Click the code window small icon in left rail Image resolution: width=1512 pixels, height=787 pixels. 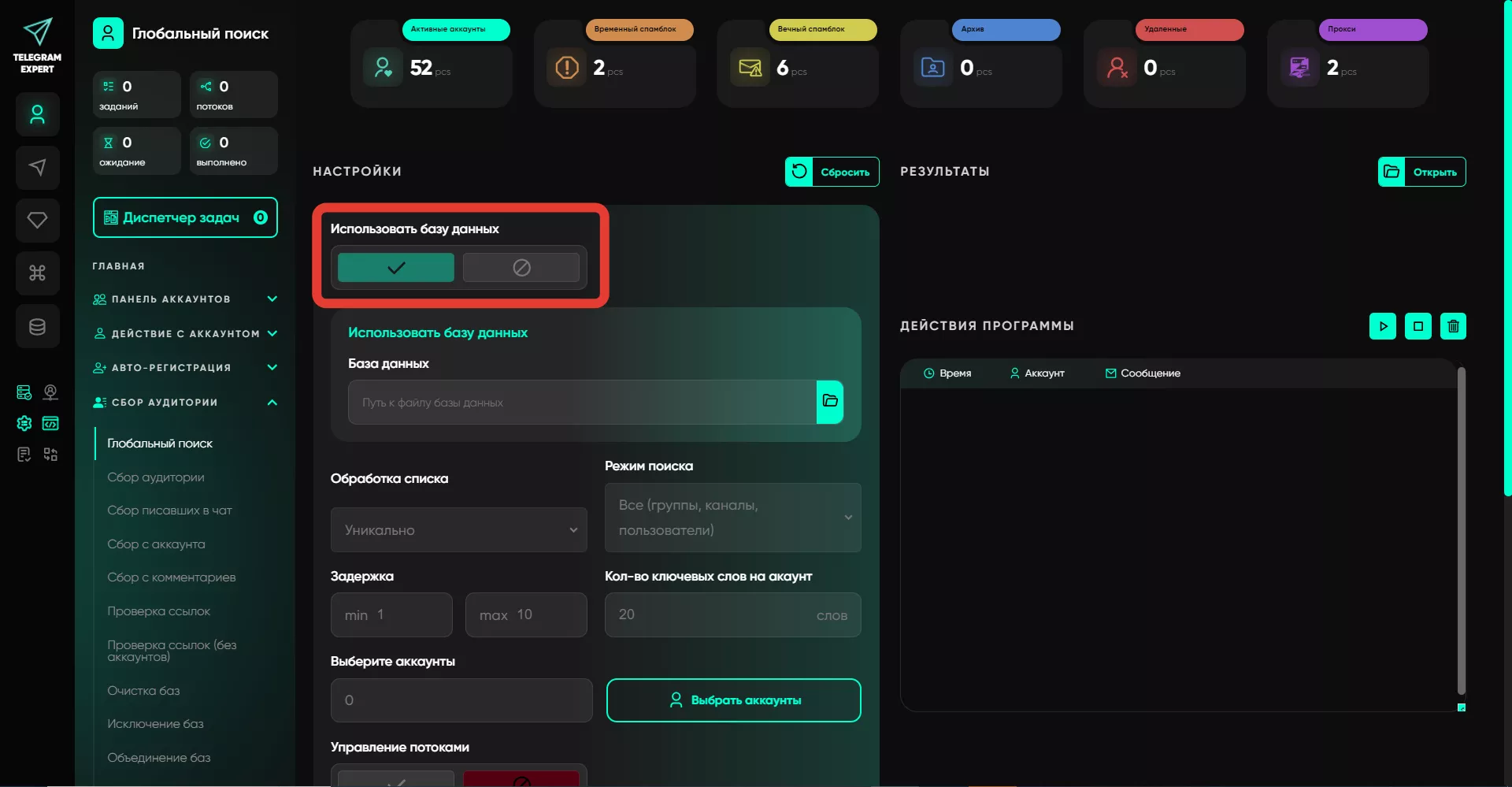[50, 424]
